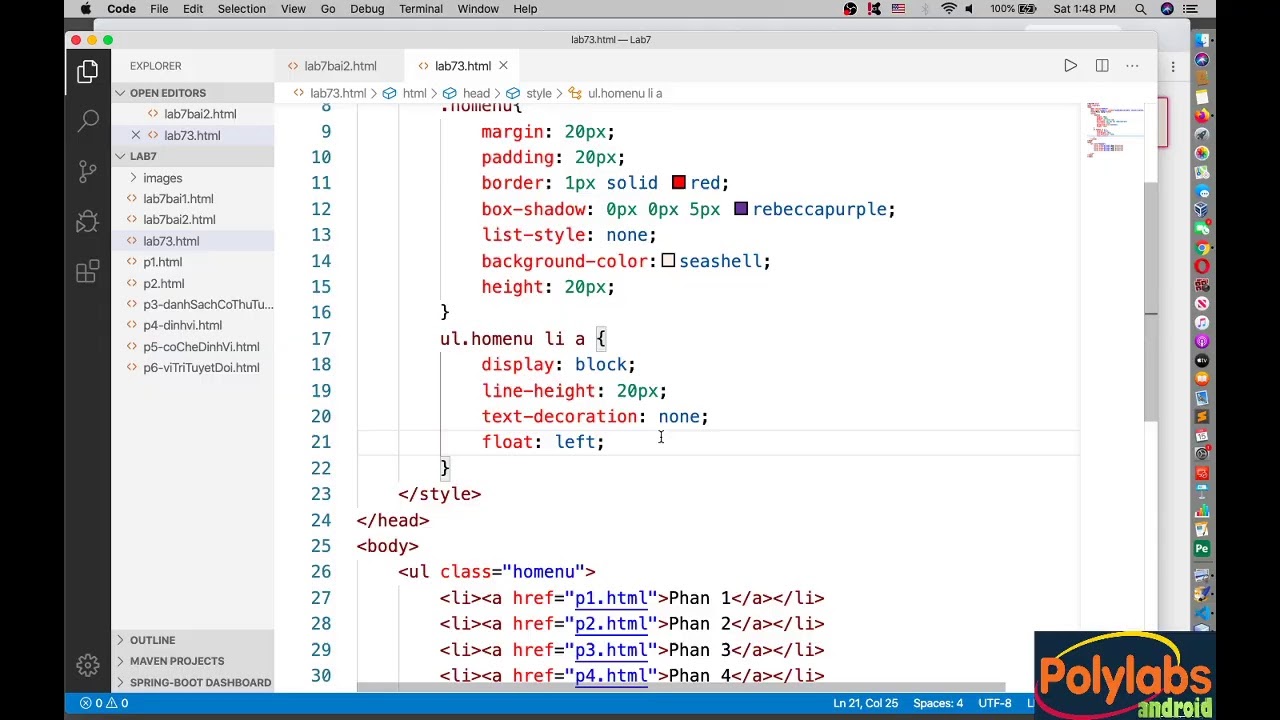Image resolution: width=1280 pixels, height=720 pixels.
Task: Click Ln 21, Col 25 in status bar
Action: coord(865,703)
